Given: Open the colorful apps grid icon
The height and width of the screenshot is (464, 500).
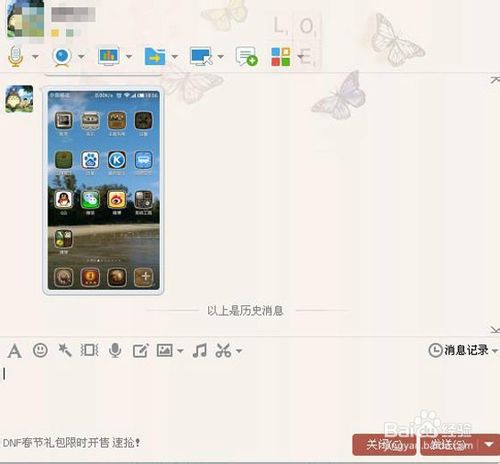Looking at the screenshot, I should [x=280, y=56].
